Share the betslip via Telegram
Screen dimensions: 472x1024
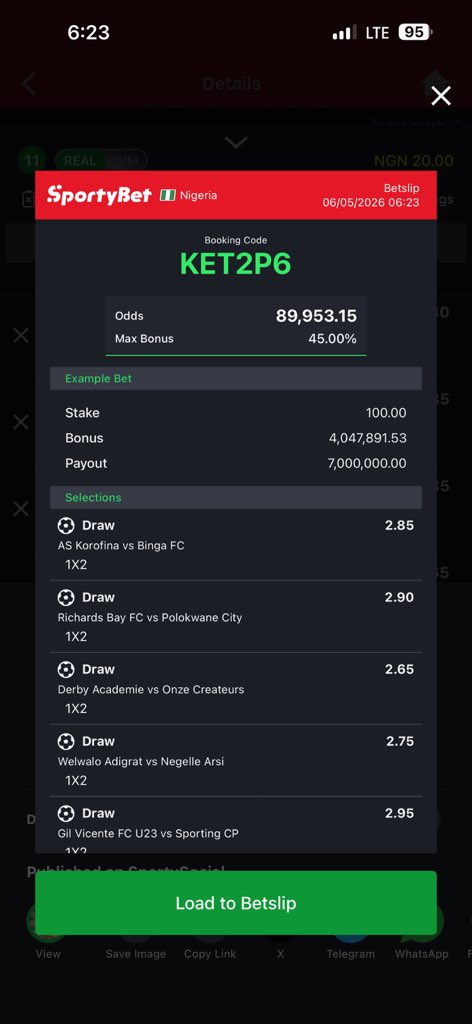(351, 953)
